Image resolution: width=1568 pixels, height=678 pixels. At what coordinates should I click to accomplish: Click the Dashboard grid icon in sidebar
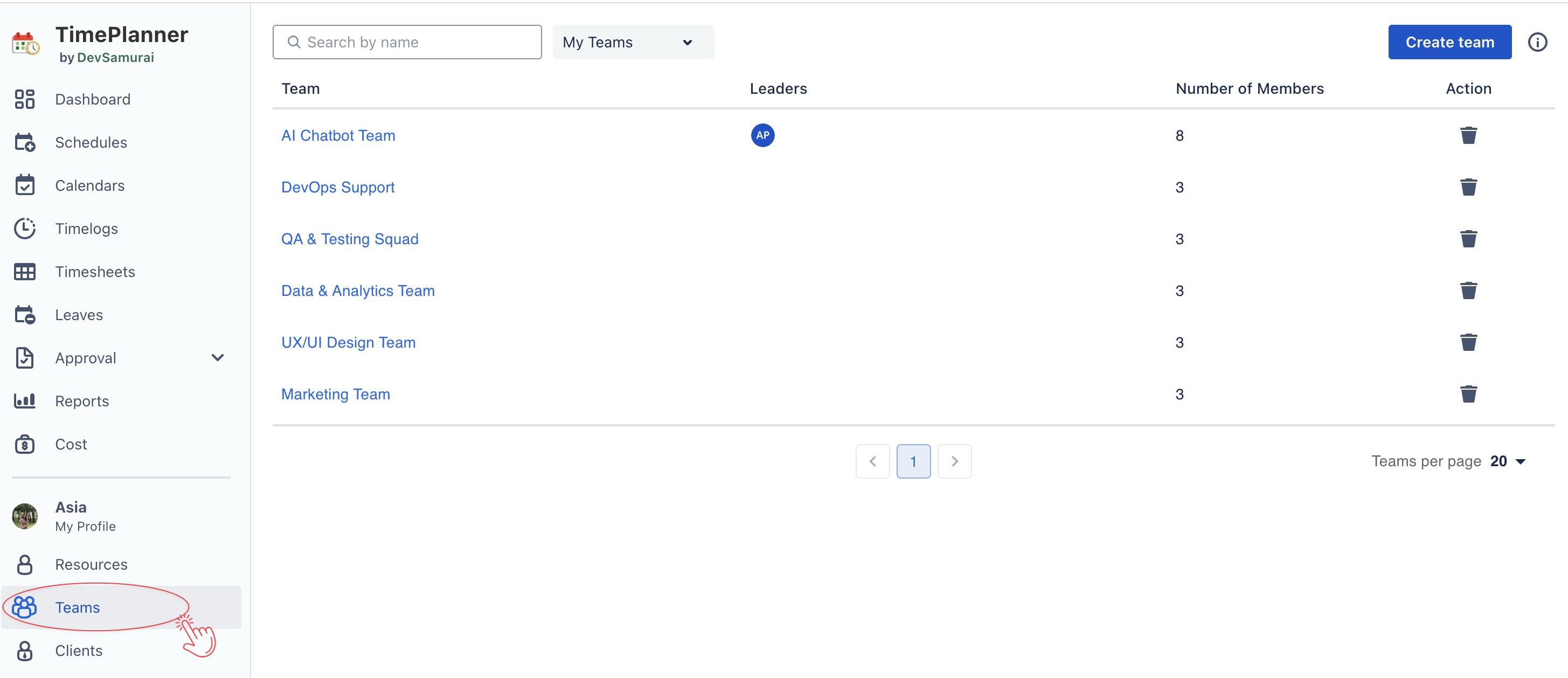(24, 99)
